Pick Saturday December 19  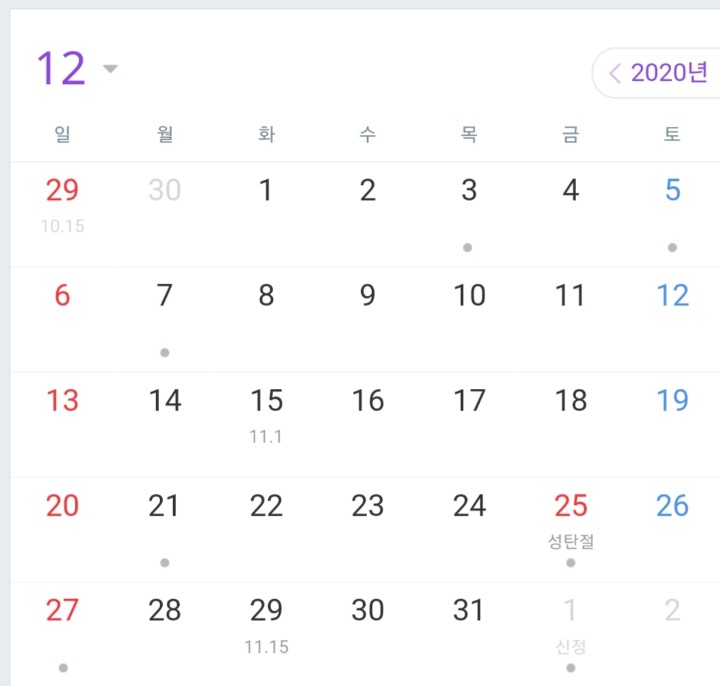point(672,402)
